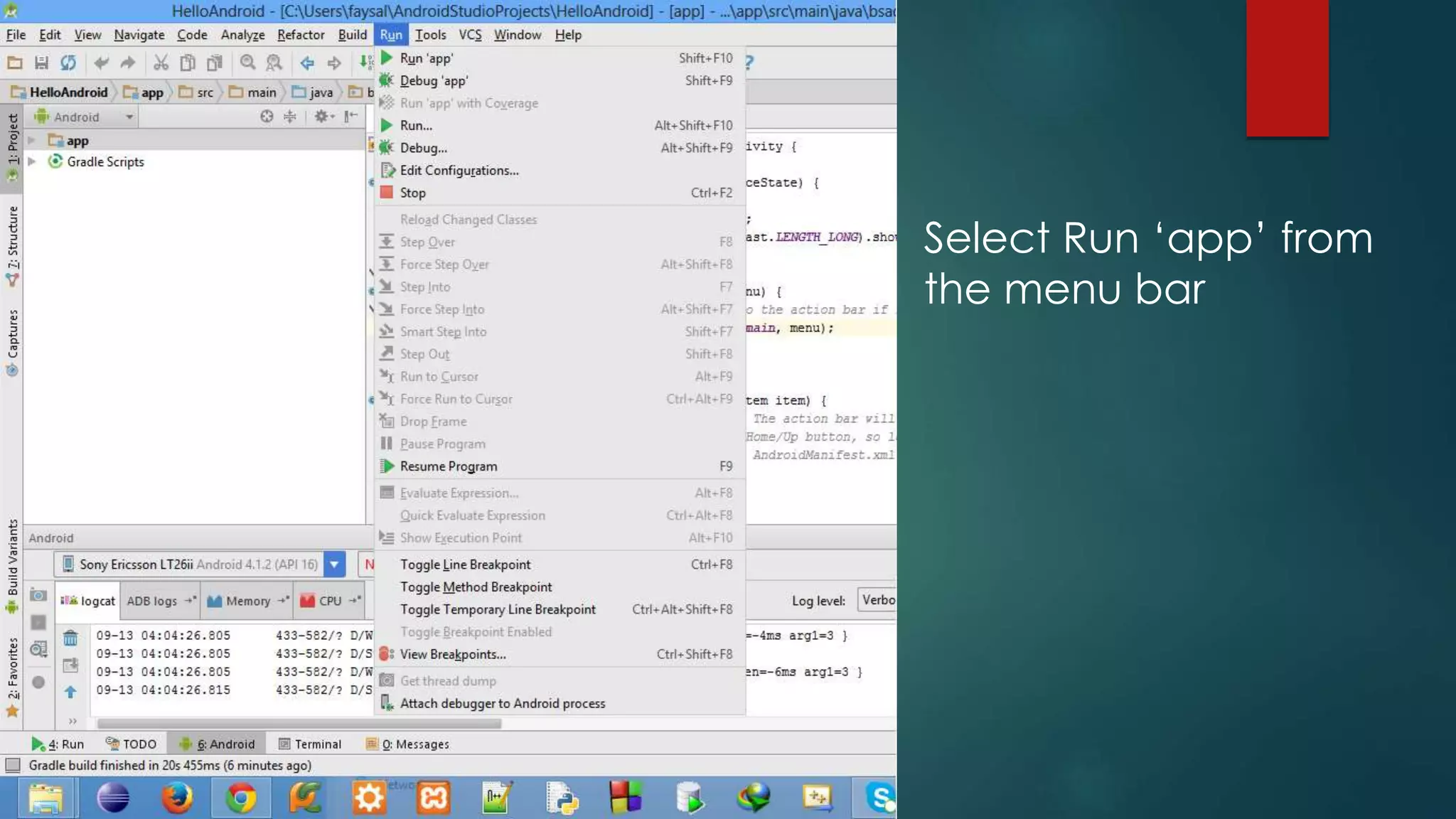Click Stop in the Run menu
The width and height of the screenshot is (1456, 819).
pyautogui.click(x=560, y=193)
